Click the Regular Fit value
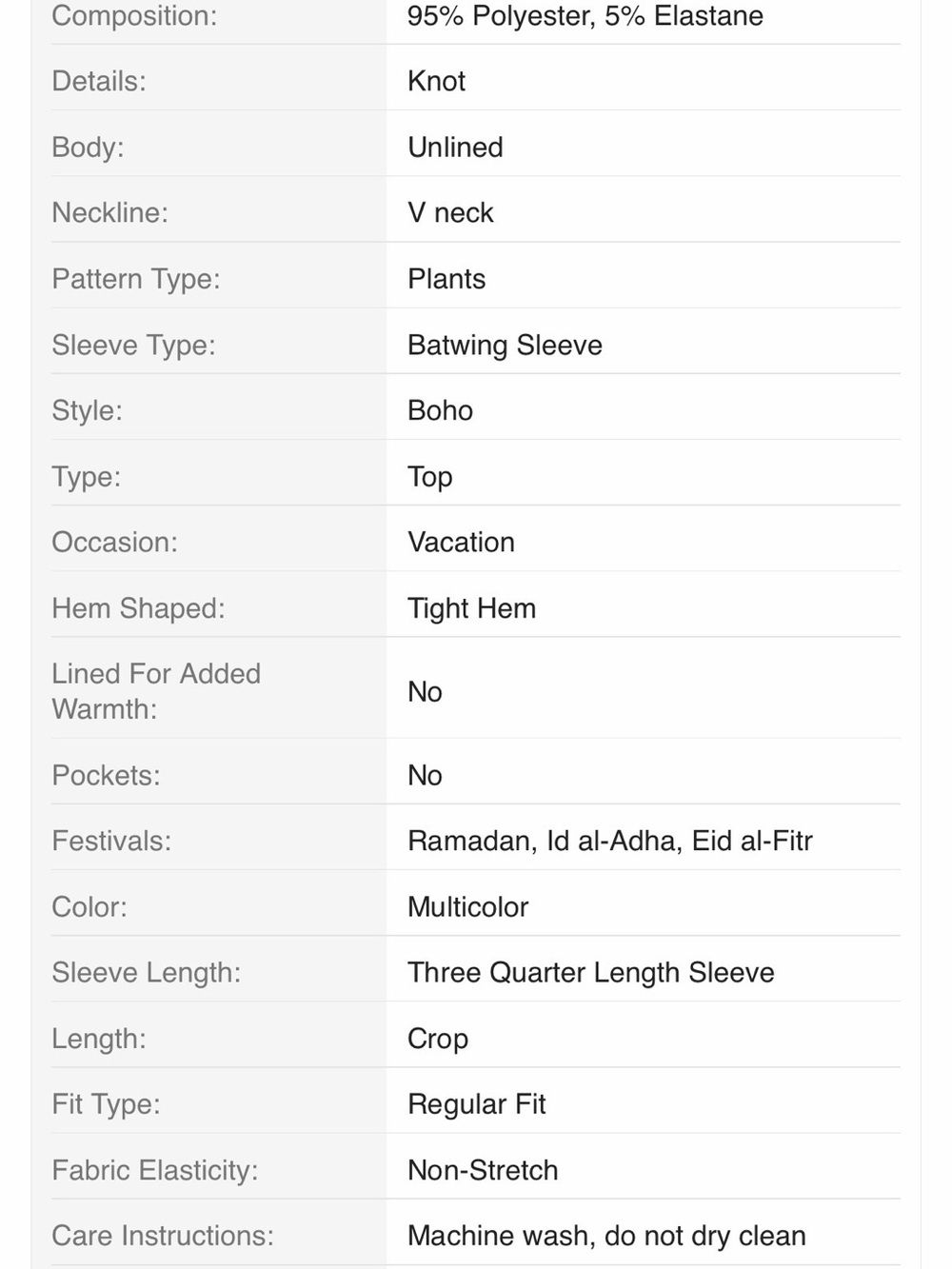Image resolution: width=952 pixels, height=1269 pixels. click(476, 1104)
